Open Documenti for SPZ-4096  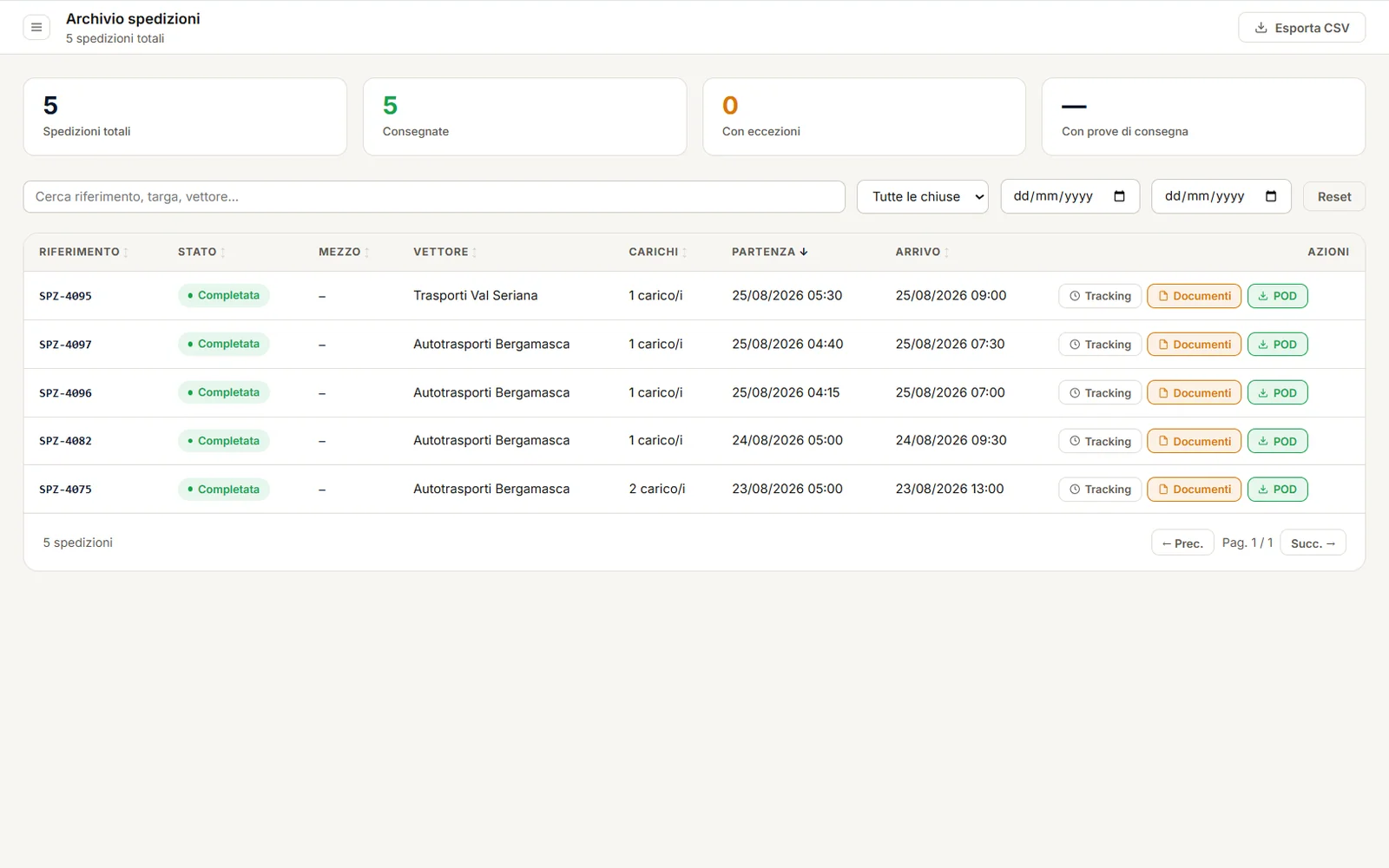click(x=1195, y=393)
